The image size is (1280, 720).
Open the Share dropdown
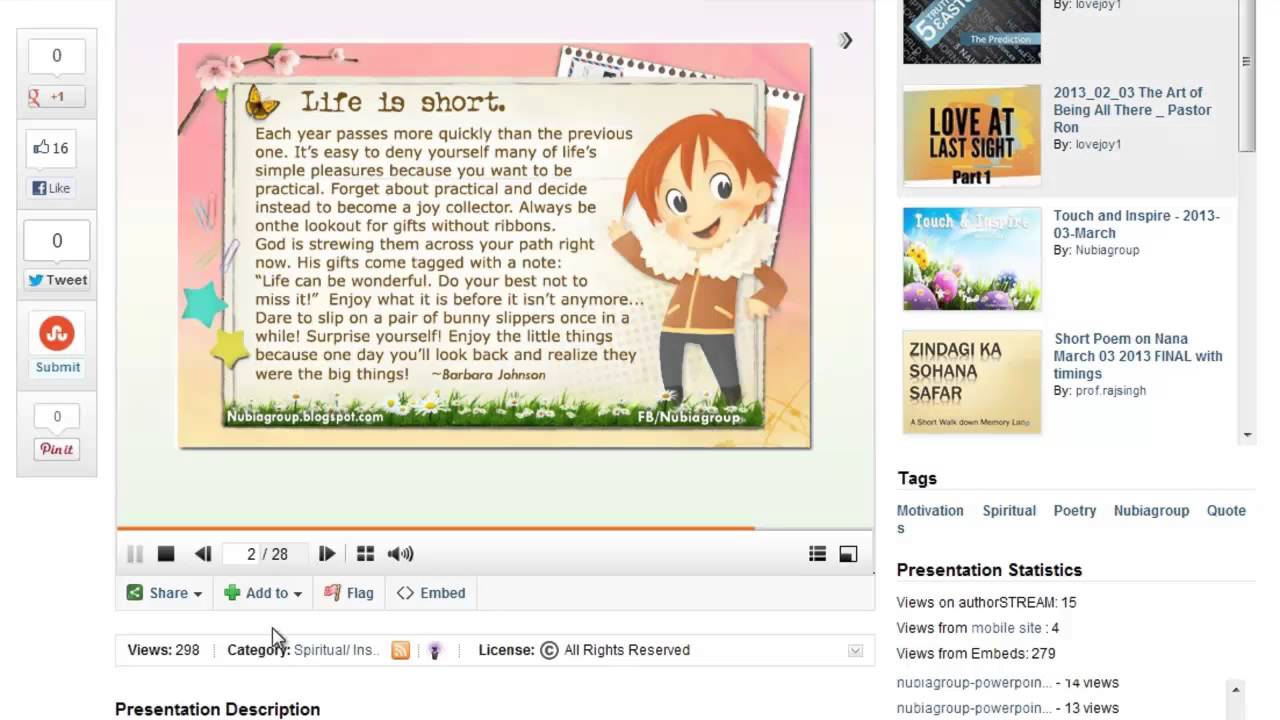pos(165,593)
